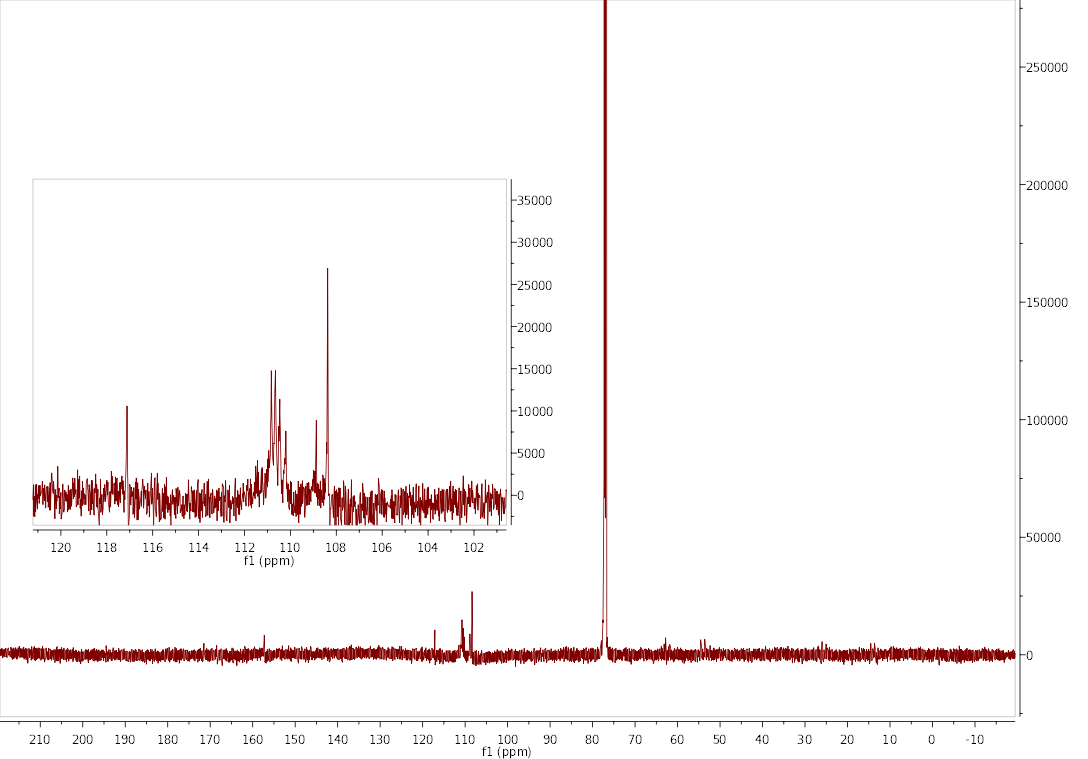Select the 100 tick label on main x-axis
Image resolution: width=1088 pixels, height=759 pixels.
tap(507, 740)
